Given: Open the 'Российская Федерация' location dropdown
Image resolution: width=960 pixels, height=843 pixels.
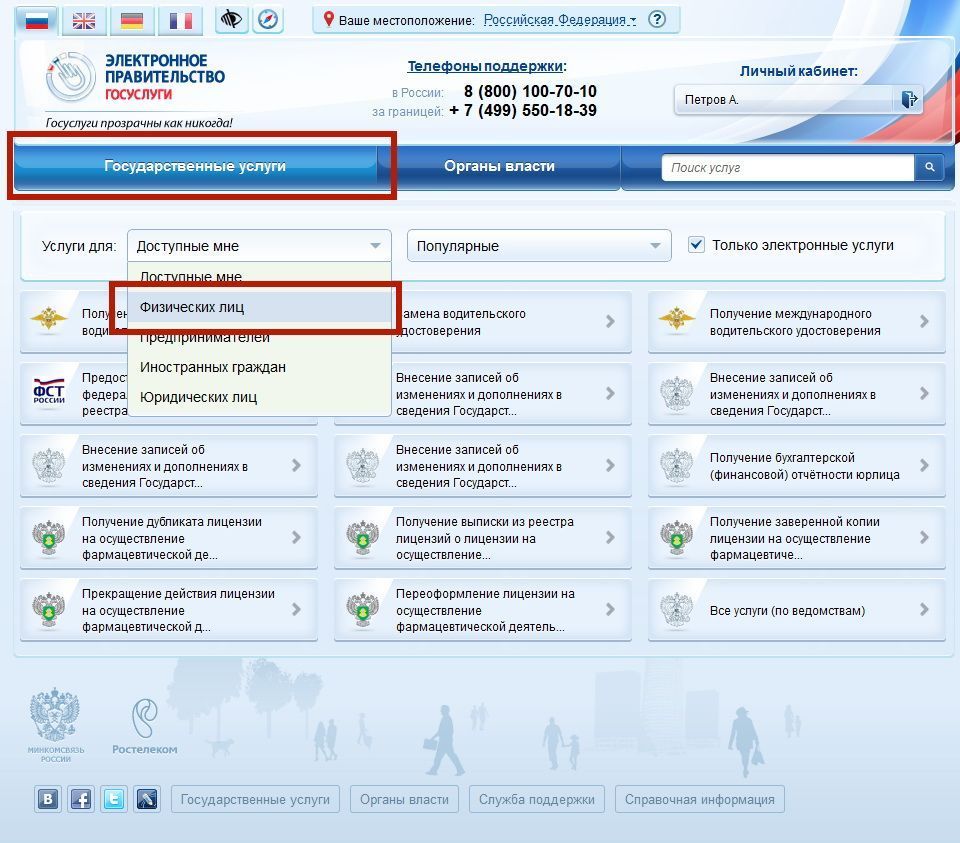Looking at the screenshot, I should click(559, 20).
